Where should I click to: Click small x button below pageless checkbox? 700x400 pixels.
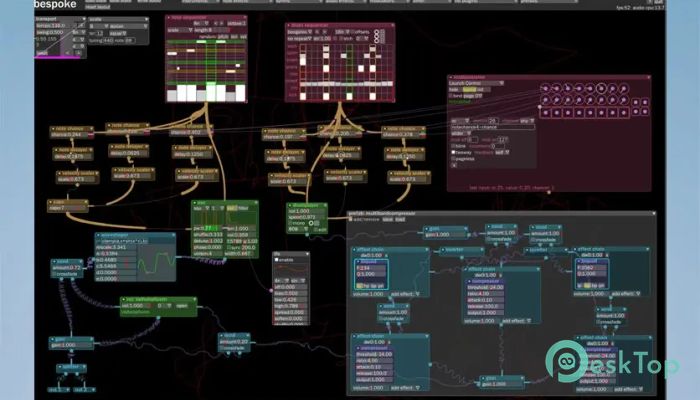click(454, 165)
